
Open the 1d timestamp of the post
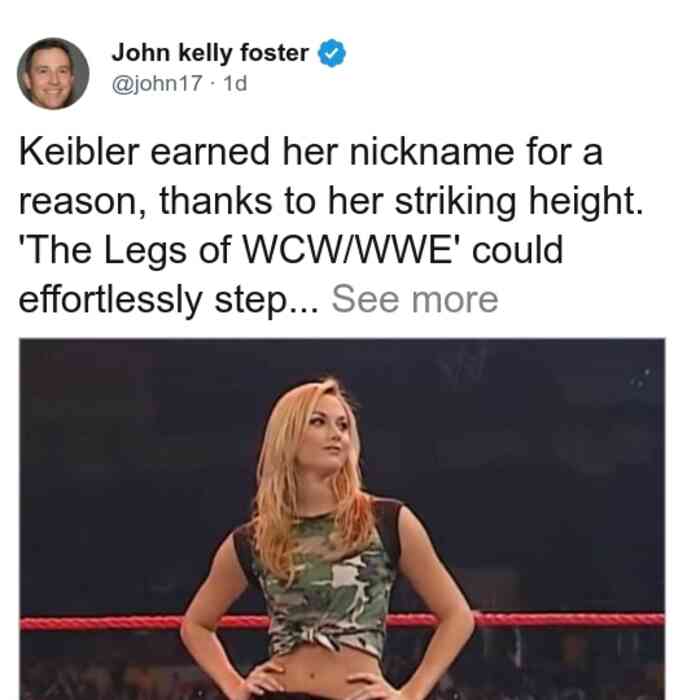(235, 83)
